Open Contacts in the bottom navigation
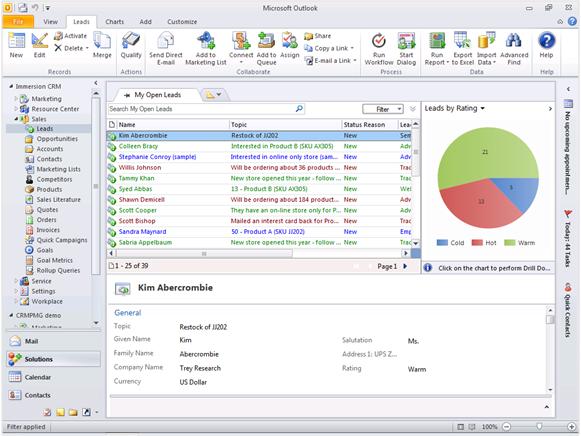 click(x=53, y=395)
